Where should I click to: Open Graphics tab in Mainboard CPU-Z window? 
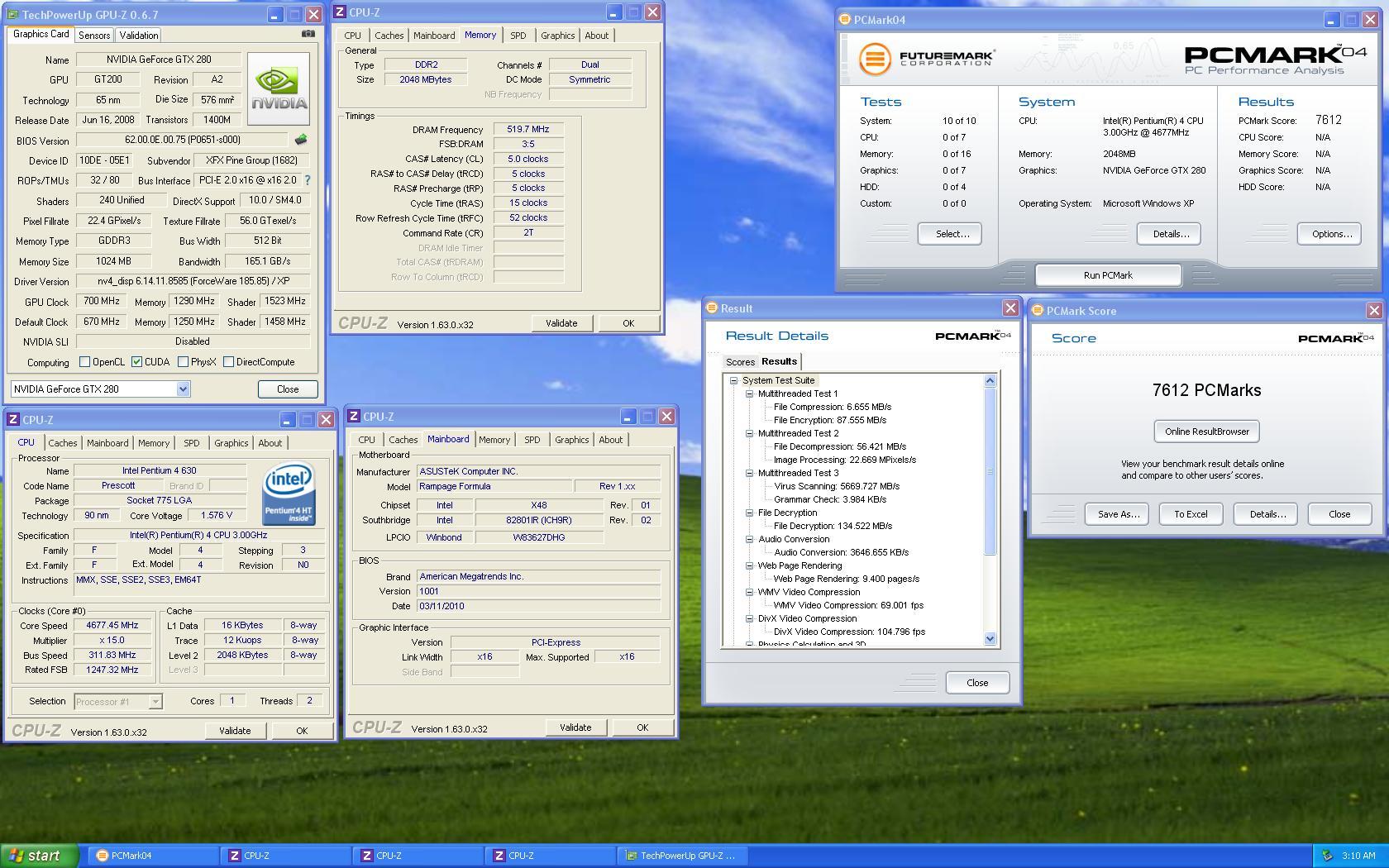(x=571, y=440)
